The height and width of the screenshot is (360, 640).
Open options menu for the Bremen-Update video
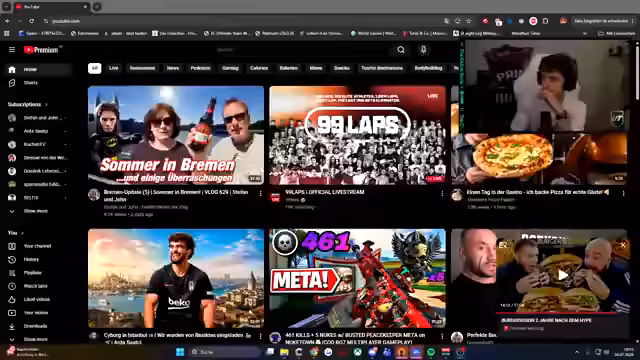tap(260, 193)
